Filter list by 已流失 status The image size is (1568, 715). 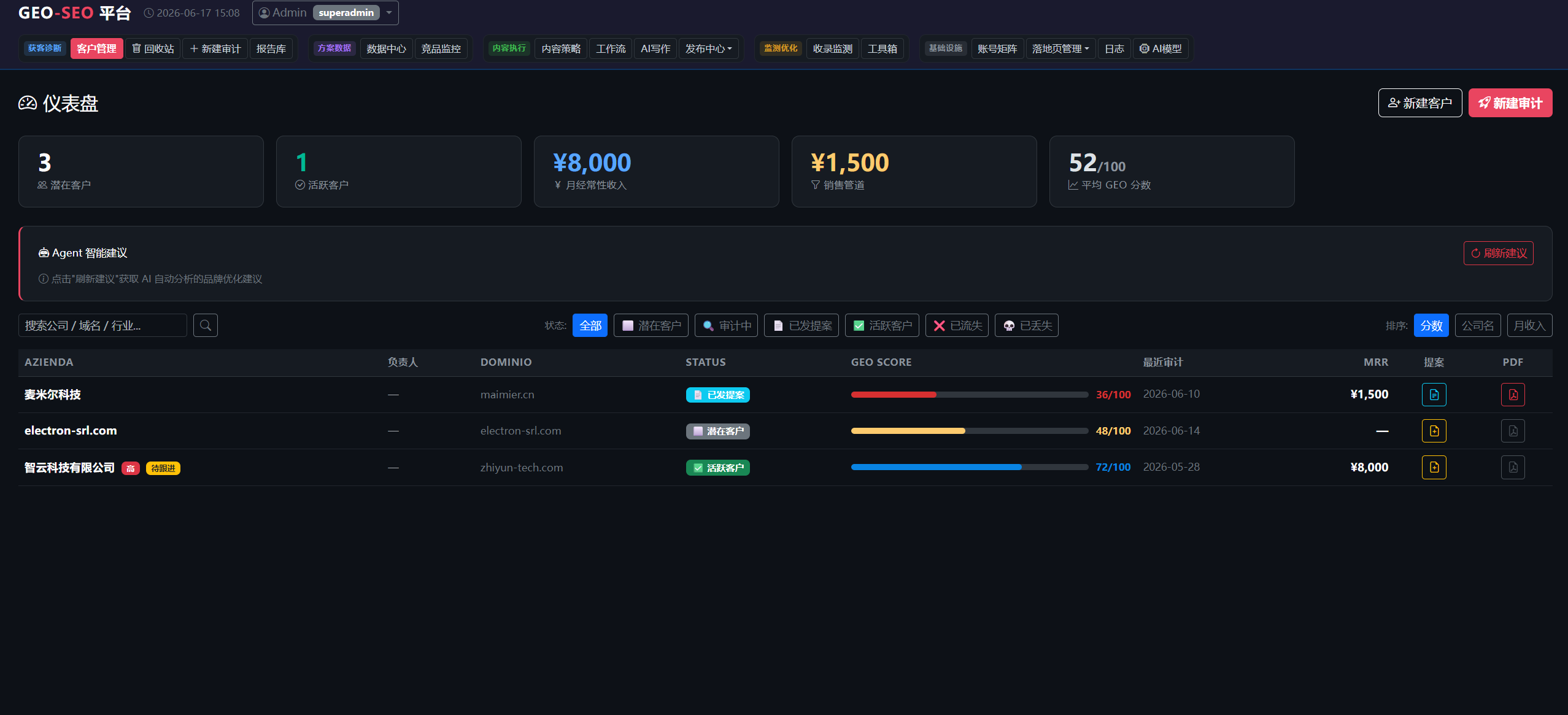957,325
